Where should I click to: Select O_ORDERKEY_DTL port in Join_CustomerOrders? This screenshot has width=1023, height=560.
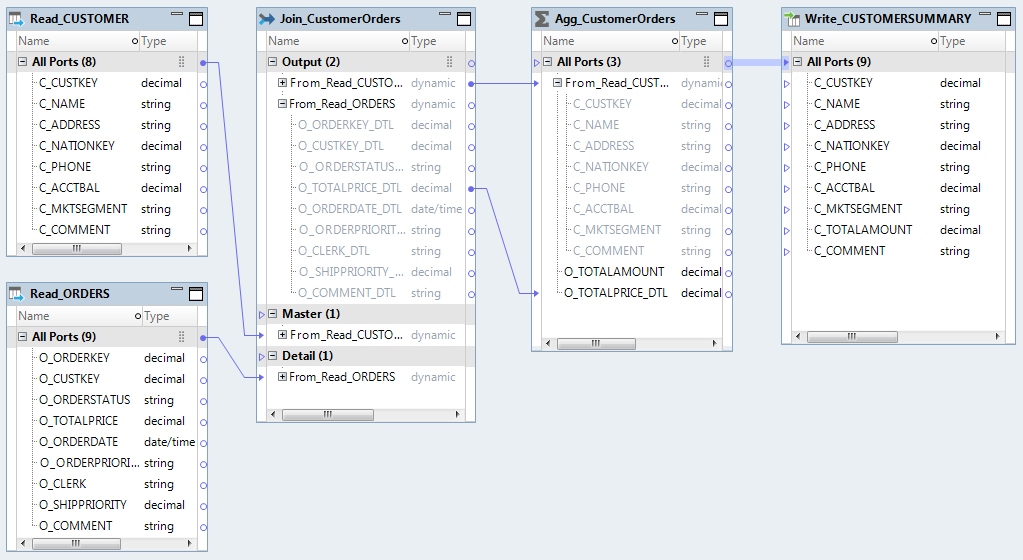click(x=346, y=125)
